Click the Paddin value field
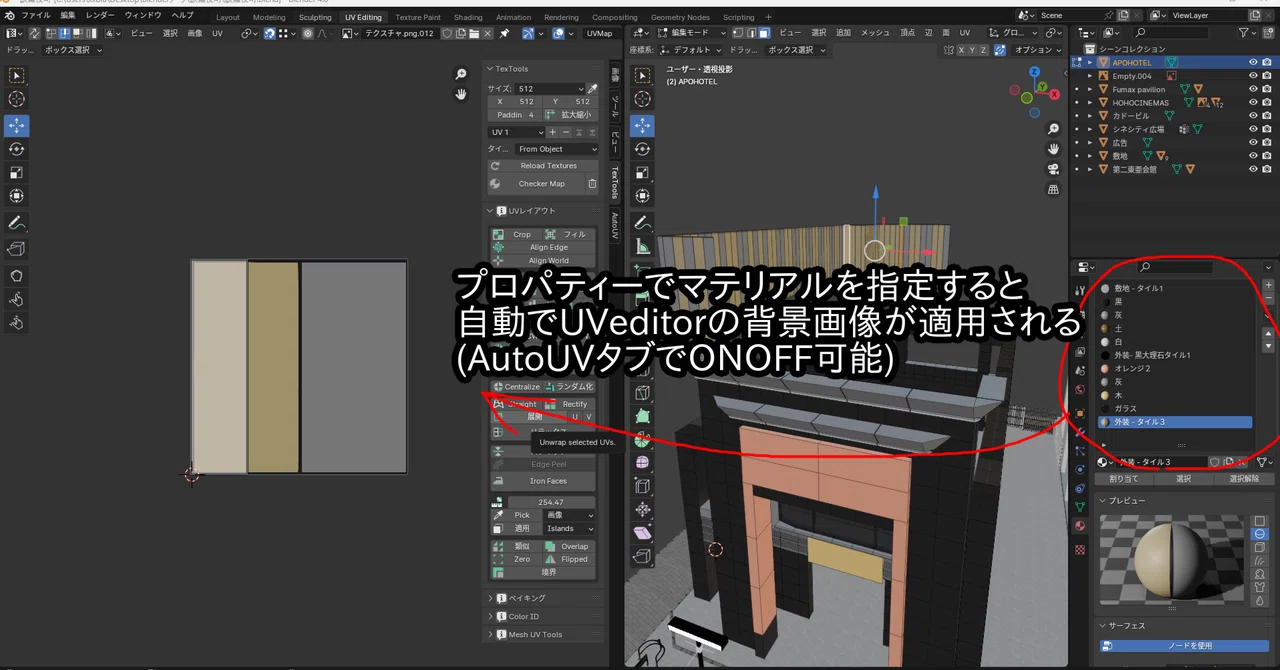Viewport: 1280px width, 670px height. point(515,115)
